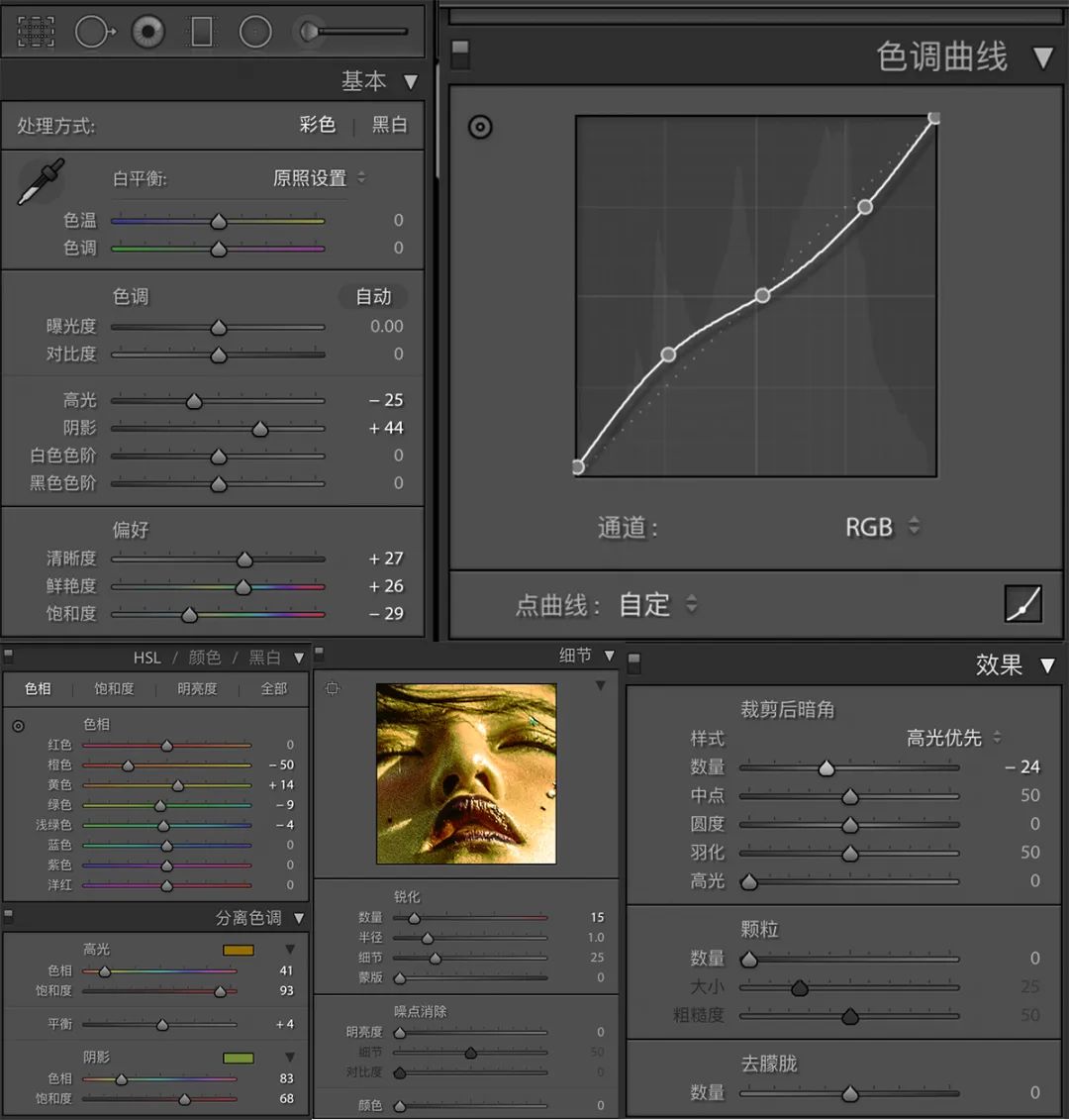Screen dimensions: 1069x1120
Task: Select 黑白 processing mode
Action: coord(389,125)
